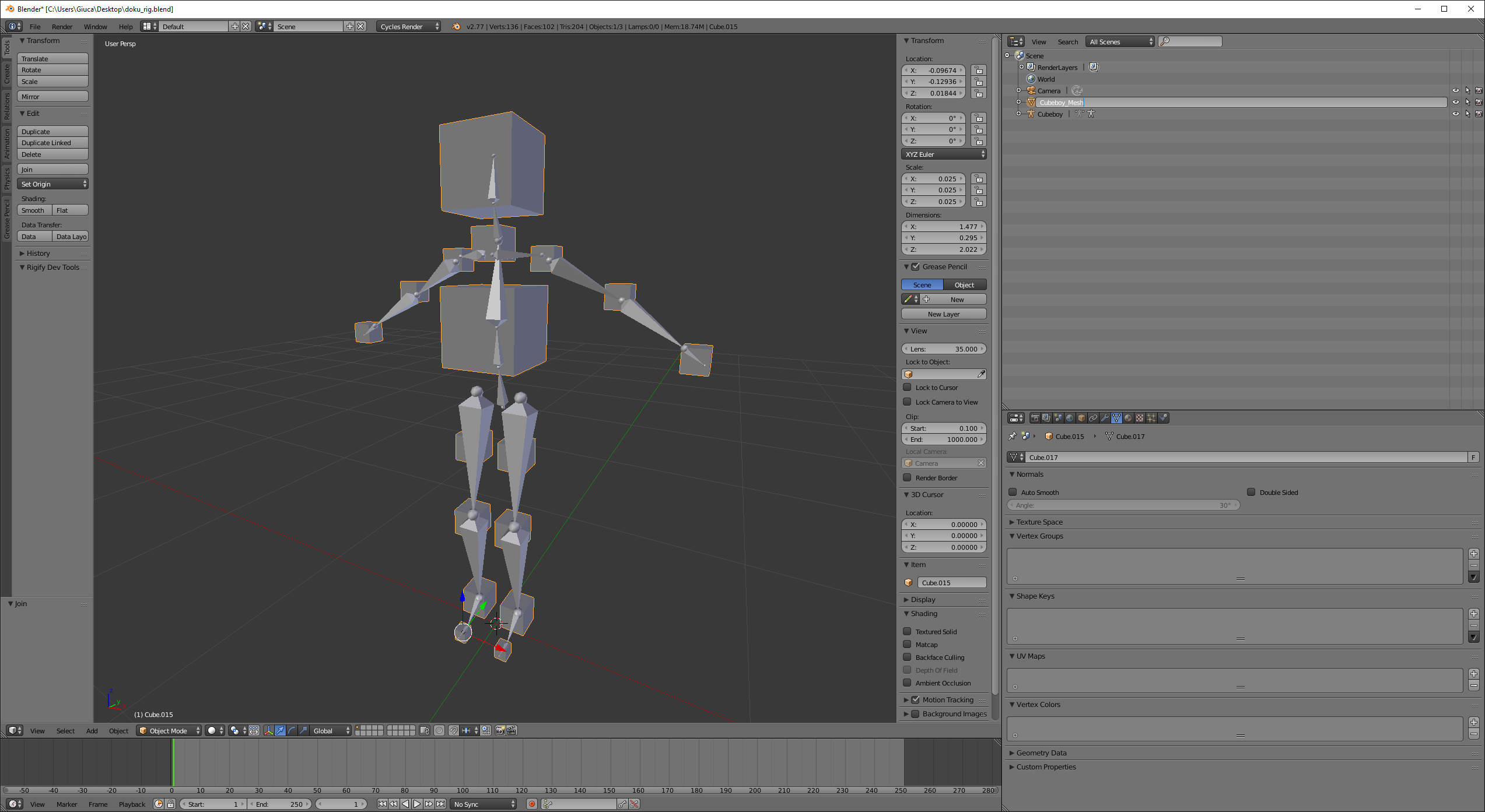Enable the Lock to Cursor checkbox
1485x812 pixels.
(x=907, y=387)
